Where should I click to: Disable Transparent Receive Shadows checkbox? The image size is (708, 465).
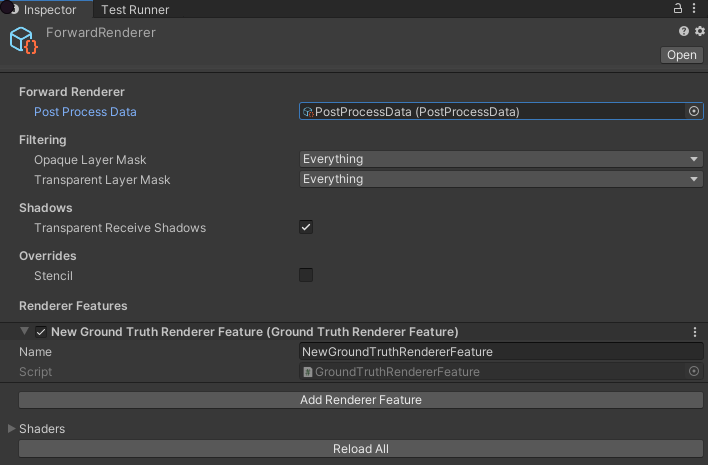[306, 228]
